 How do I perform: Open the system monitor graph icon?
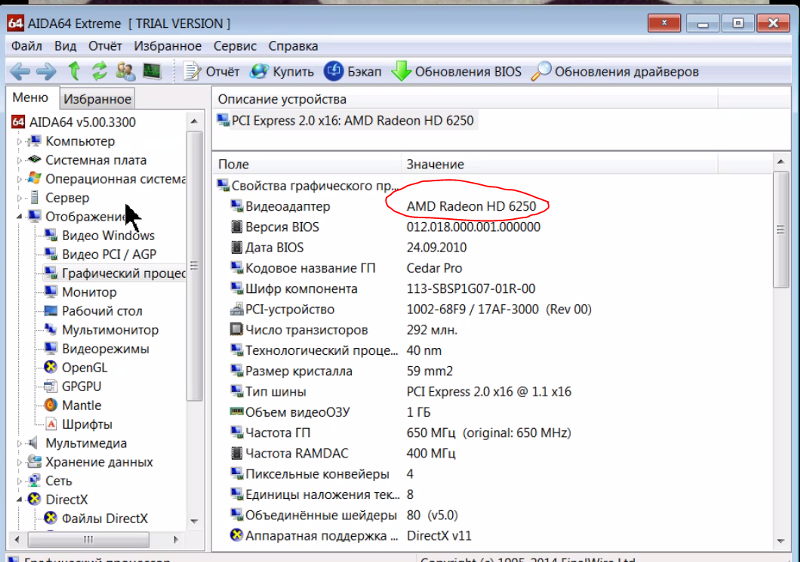point(152,71)
